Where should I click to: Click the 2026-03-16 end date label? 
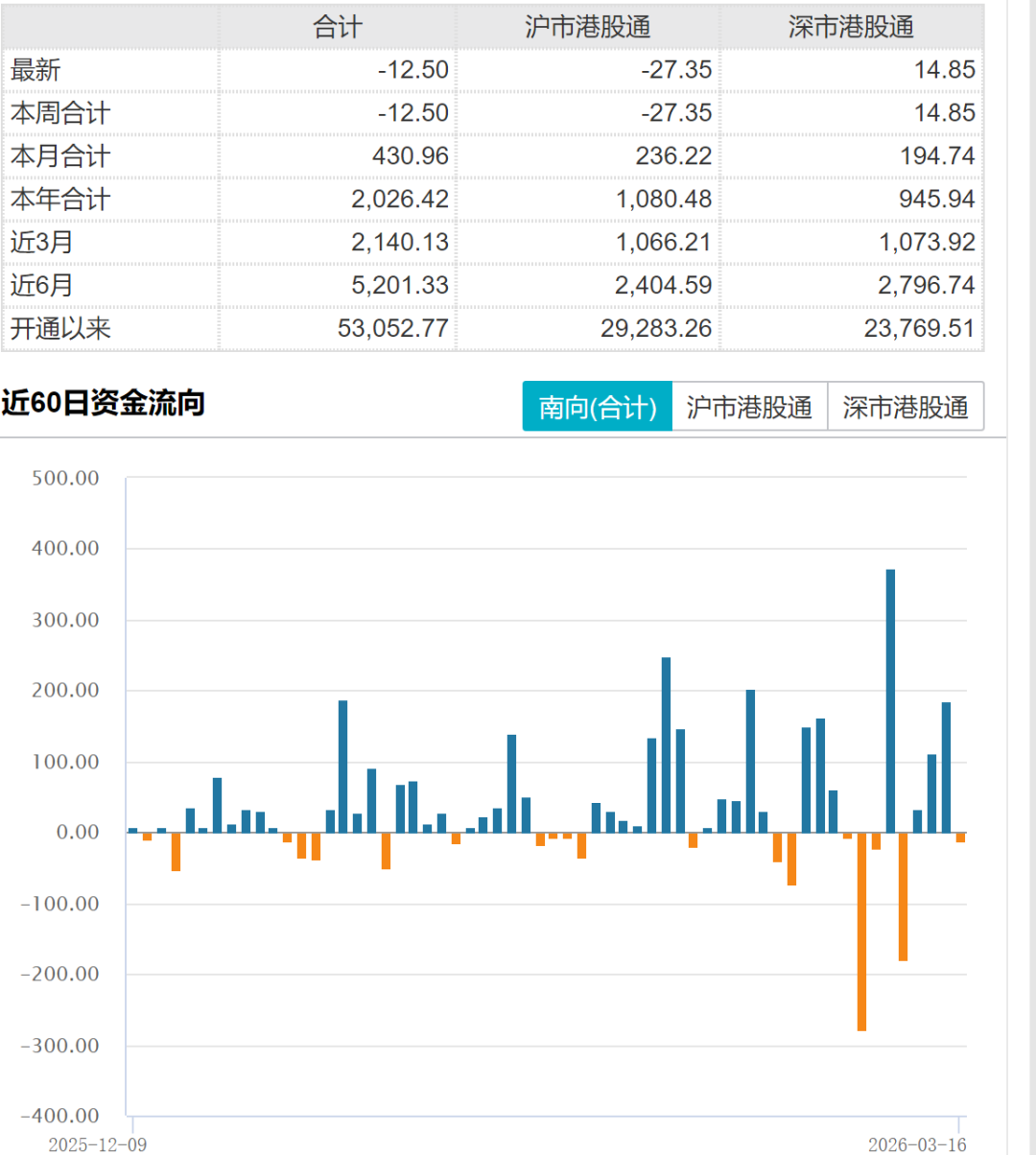(917, 1144)
